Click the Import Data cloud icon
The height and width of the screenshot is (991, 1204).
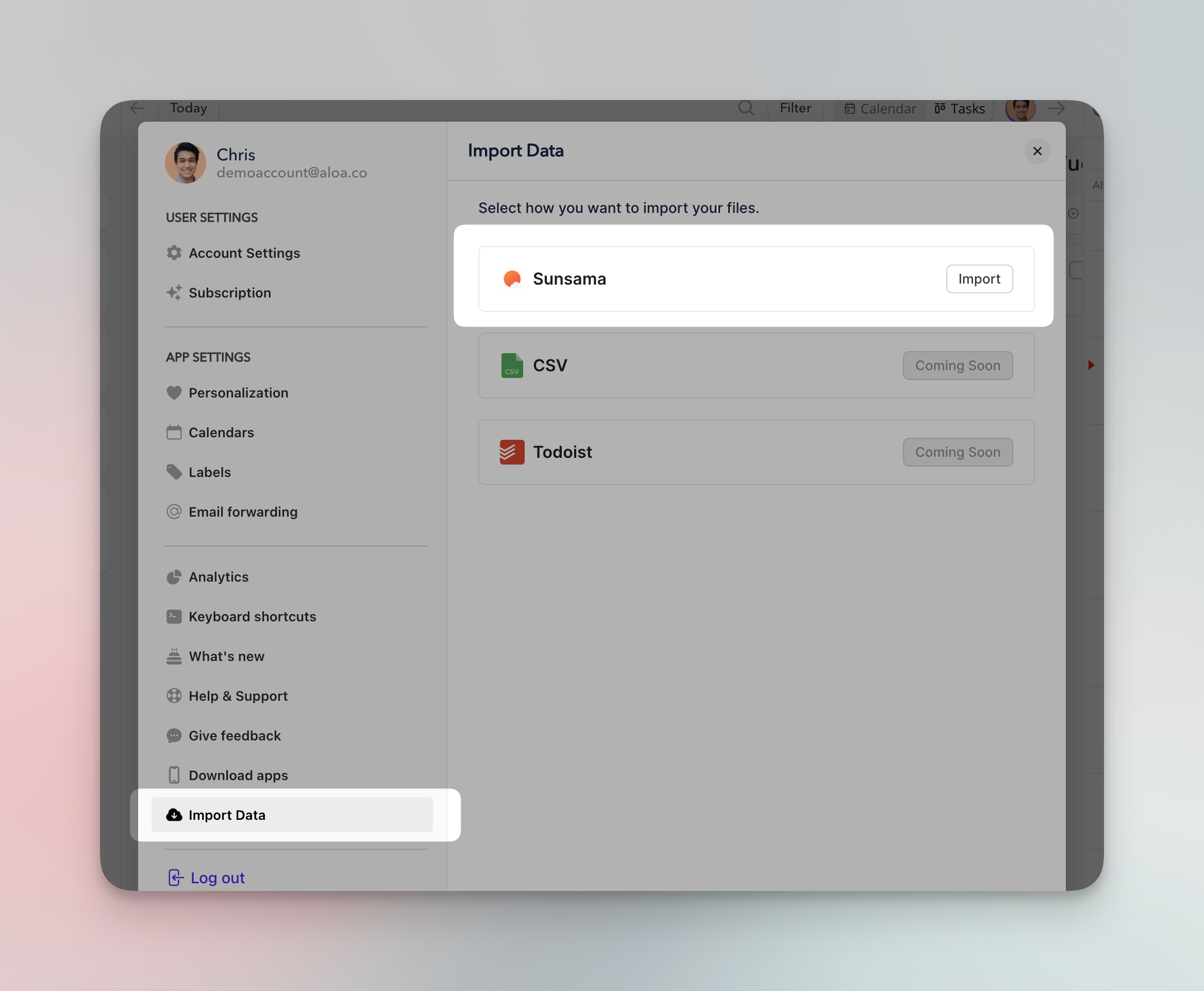coord(174,815)
